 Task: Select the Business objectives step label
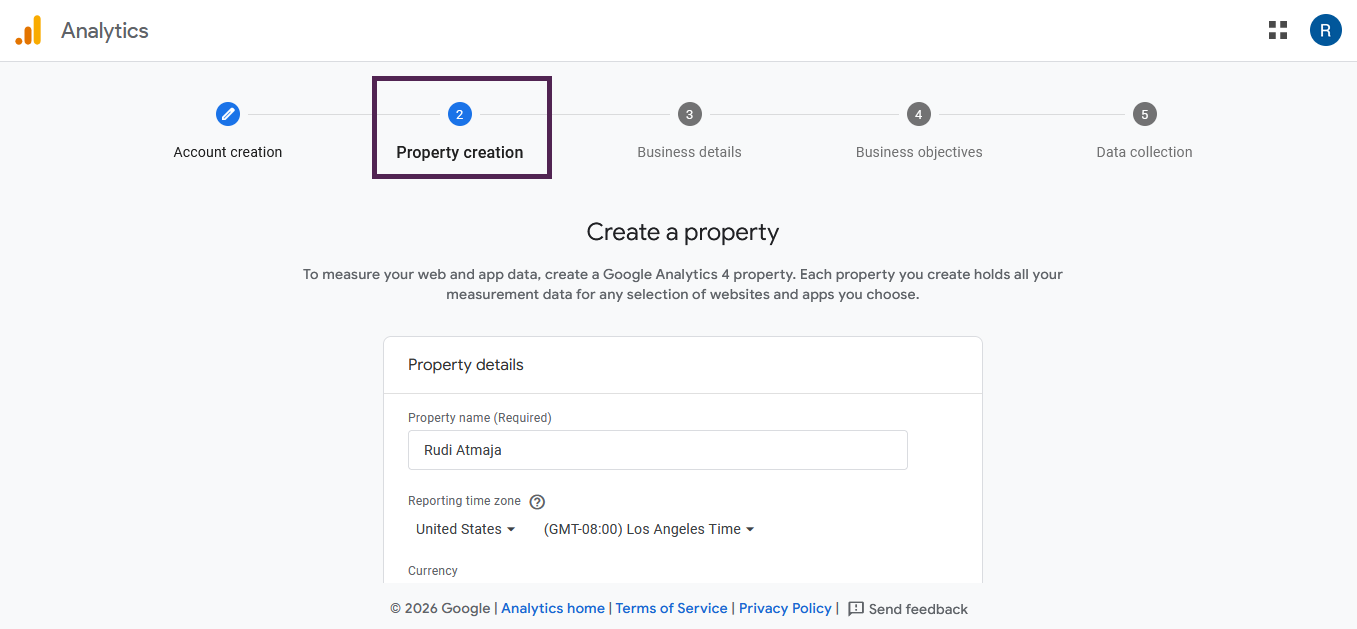[x=919, y=152]
